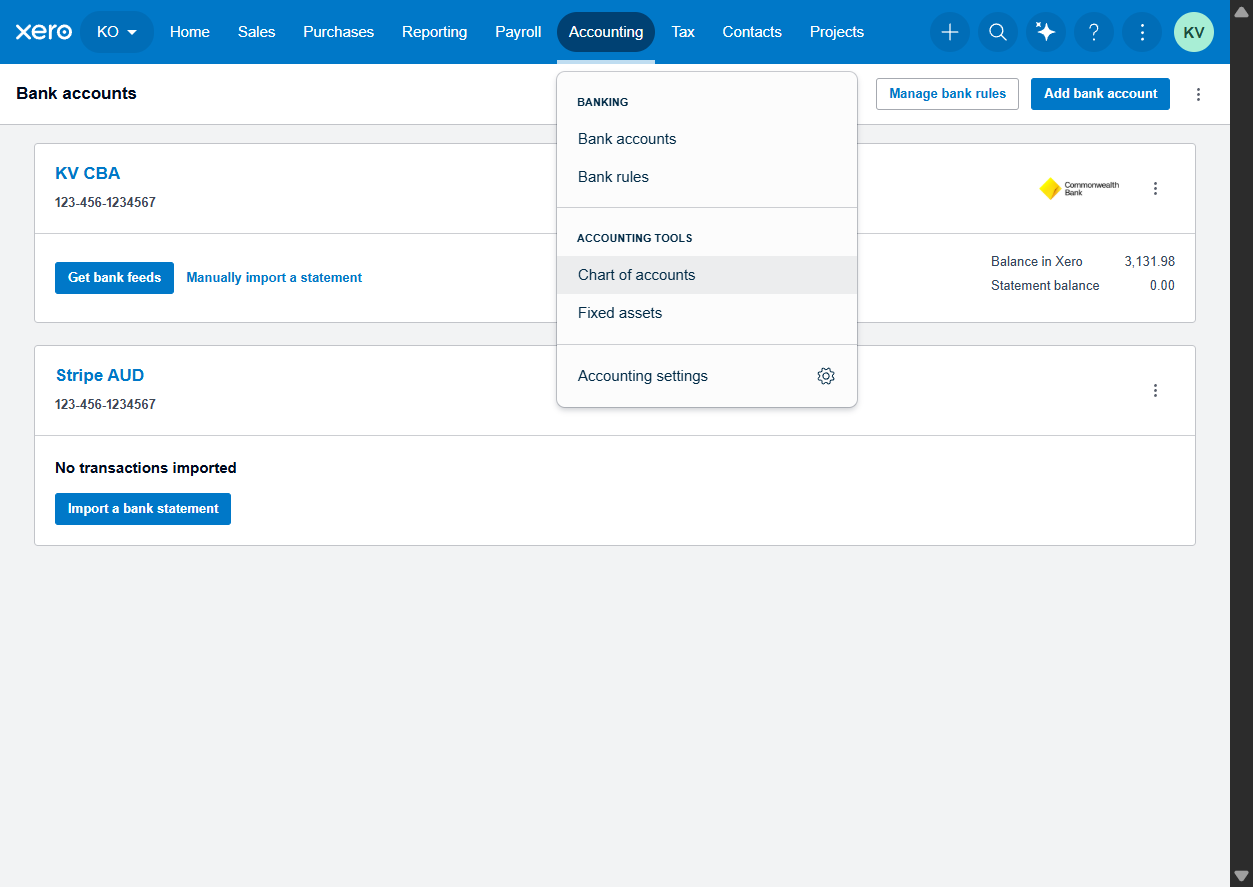Open the Reporting menu
The height and width of the screenshot is (887, 1253).
coord(435,32)
